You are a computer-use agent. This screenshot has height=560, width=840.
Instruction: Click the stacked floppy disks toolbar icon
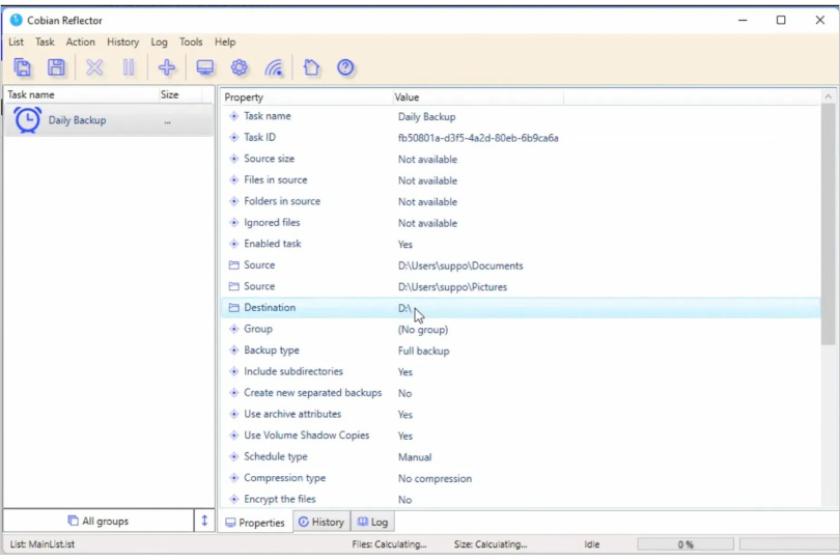22,68
